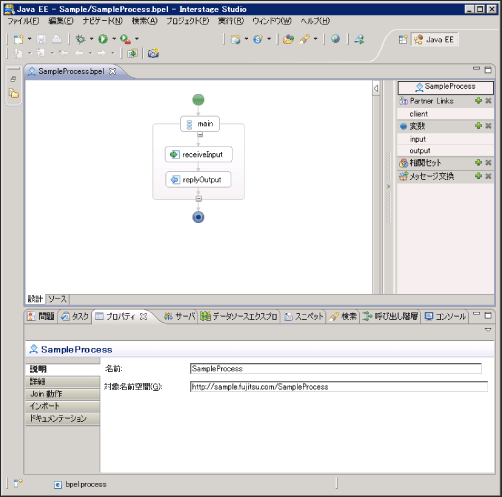Select the インポート properties section

[63, 406]
